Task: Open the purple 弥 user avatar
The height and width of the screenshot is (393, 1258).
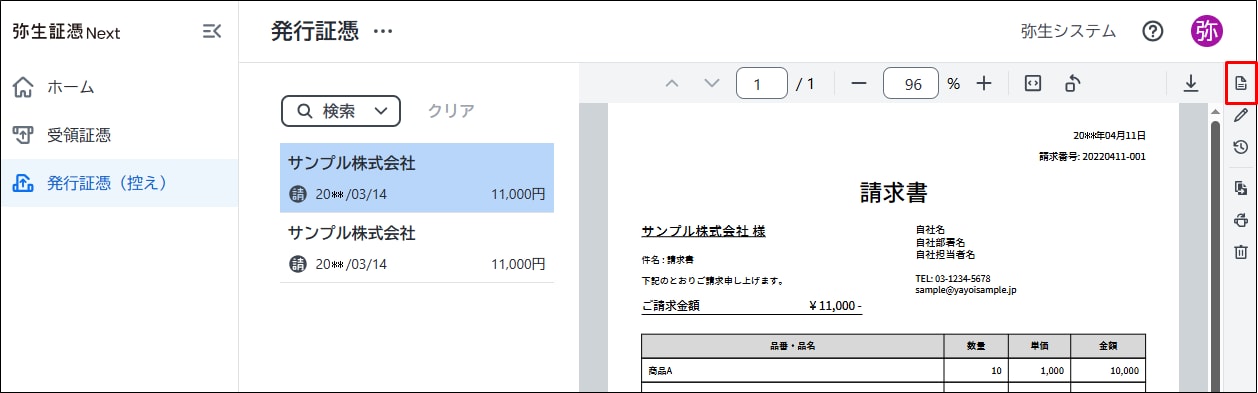Action: click(1206, 31)
